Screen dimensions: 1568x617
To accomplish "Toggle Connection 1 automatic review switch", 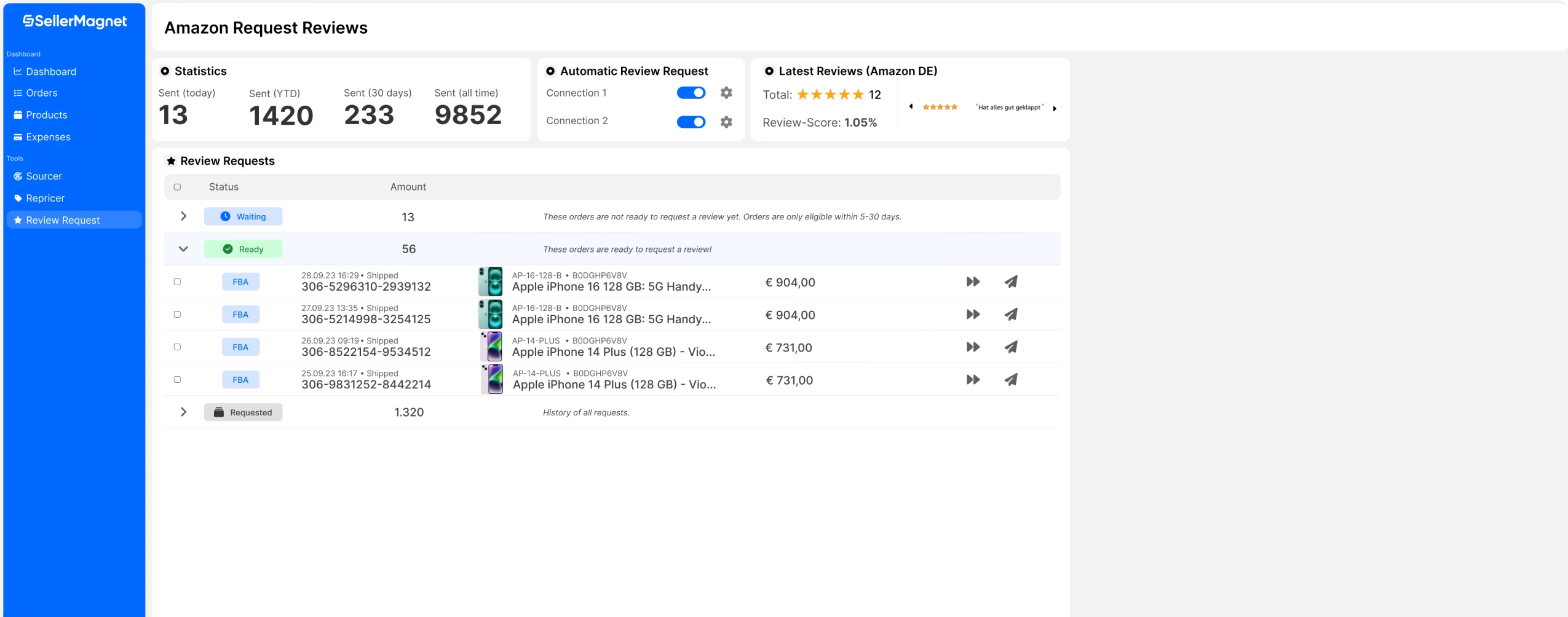I will (691, 93).
